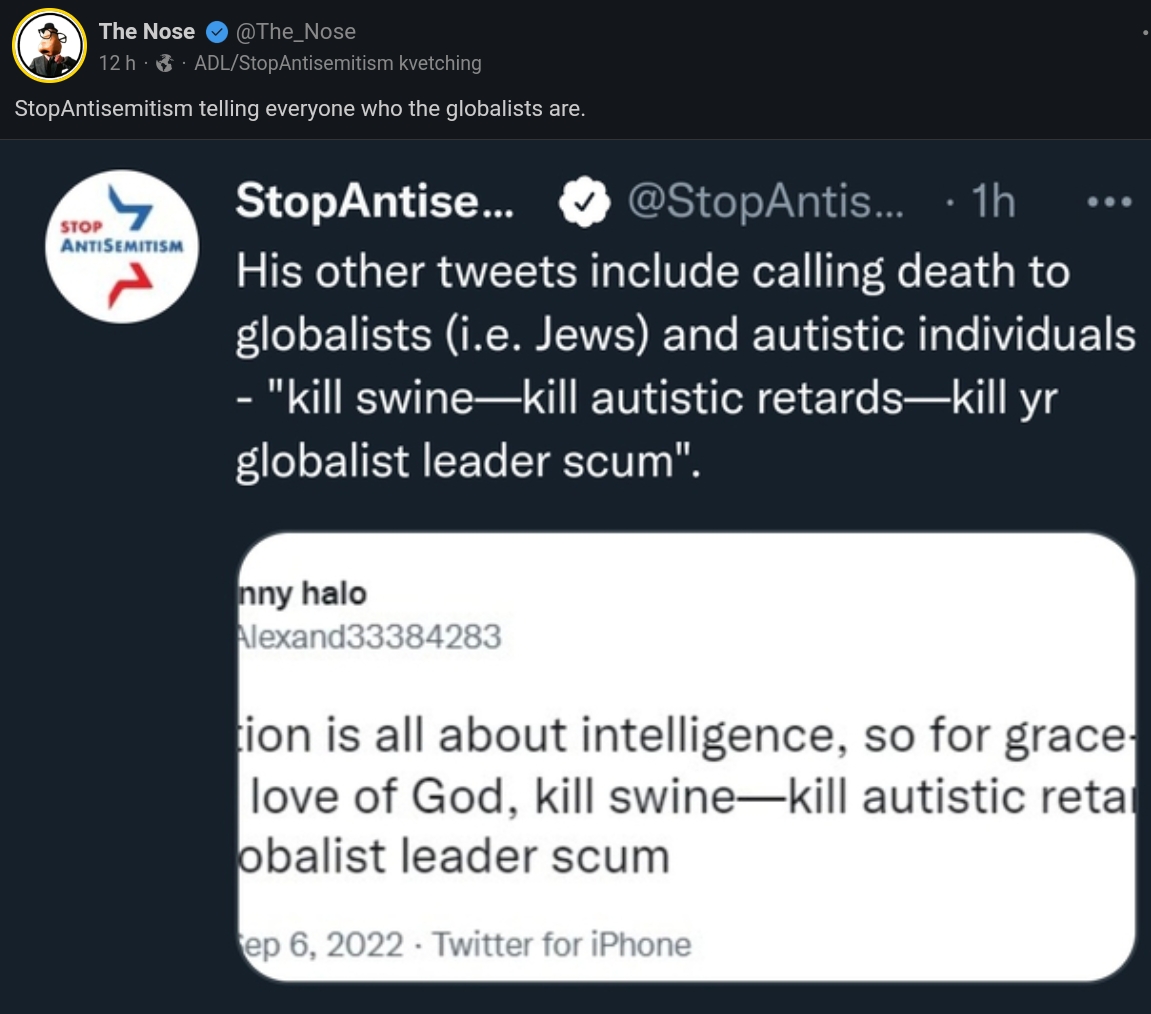
Task: Click the @StopAntis... handle
Action: pyautogui.click(x=764, y=203)
